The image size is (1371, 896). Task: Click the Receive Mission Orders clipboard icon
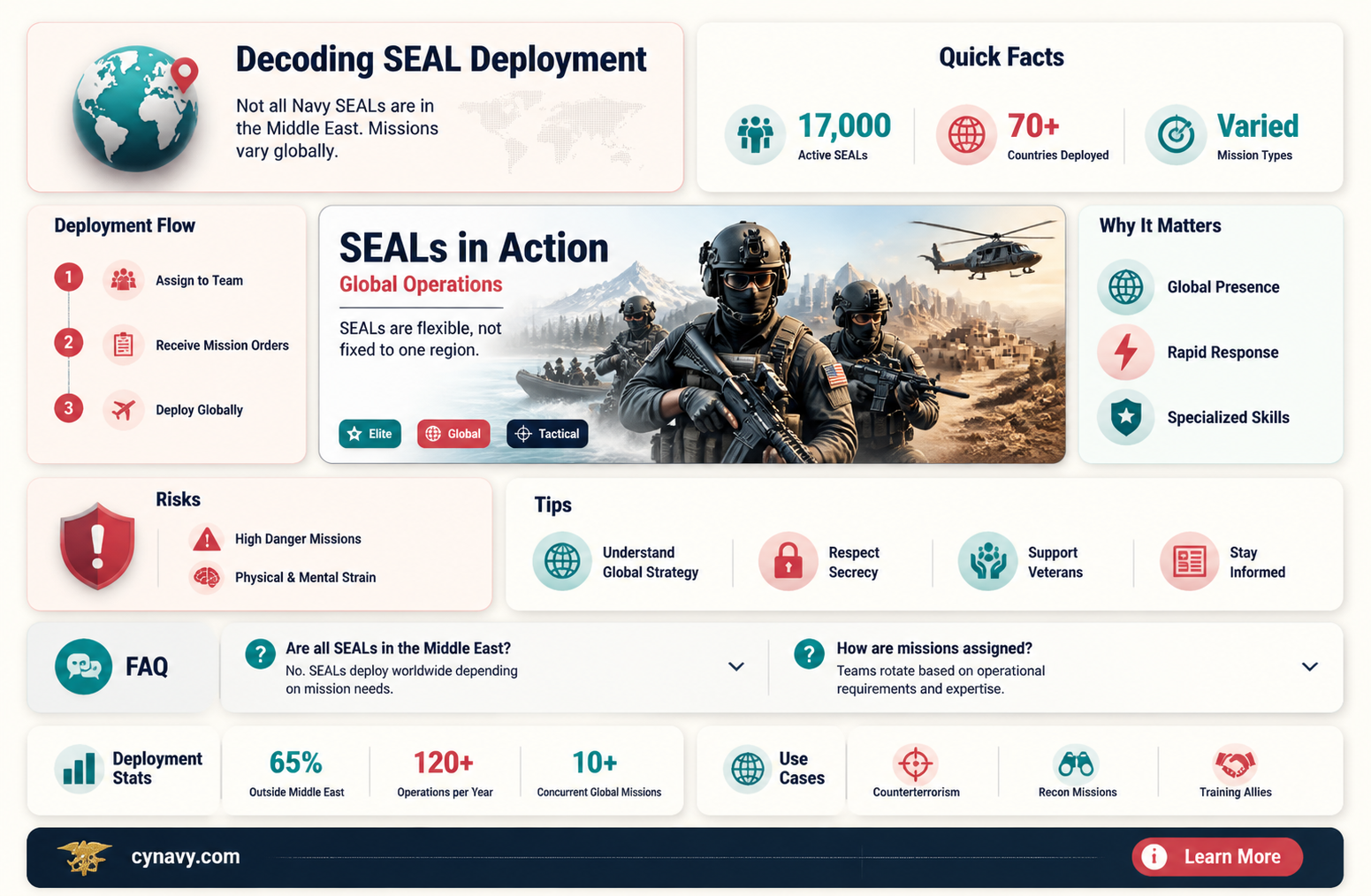(124, 345)
